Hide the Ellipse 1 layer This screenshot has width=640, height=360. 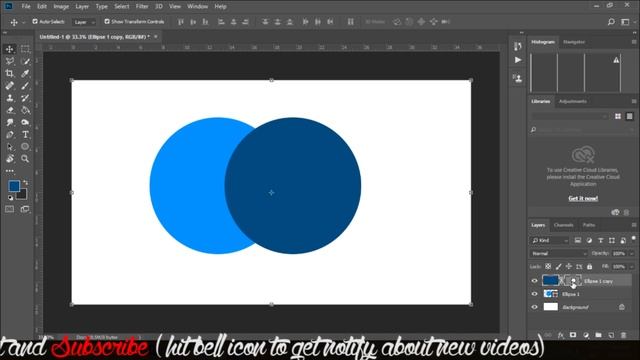click(534, 294)
